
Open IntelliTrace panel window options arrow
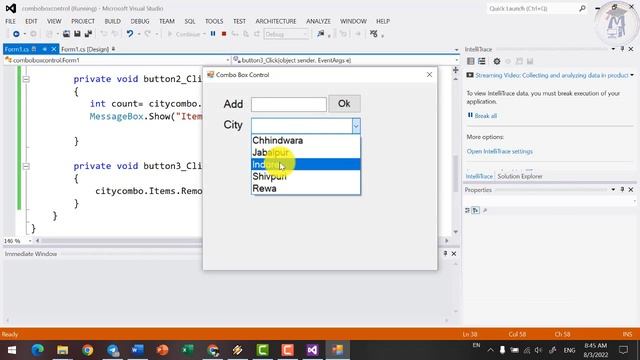tap(613, 49)
